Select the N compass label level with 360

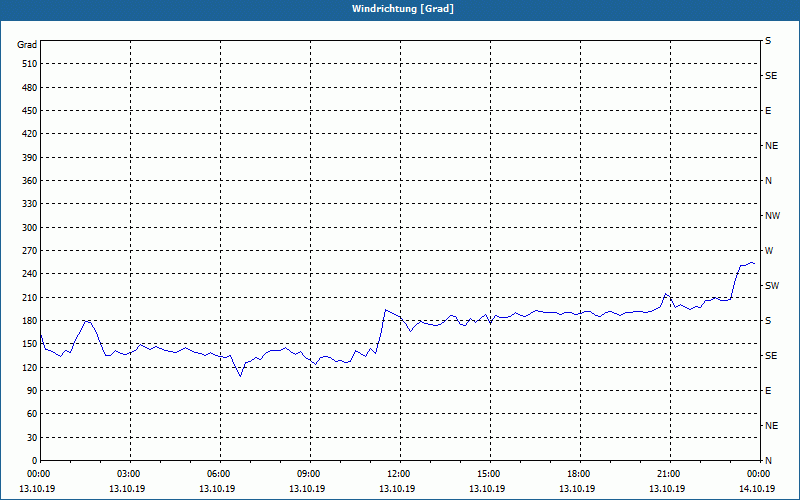pyautogui.click(x=768, y=181)
